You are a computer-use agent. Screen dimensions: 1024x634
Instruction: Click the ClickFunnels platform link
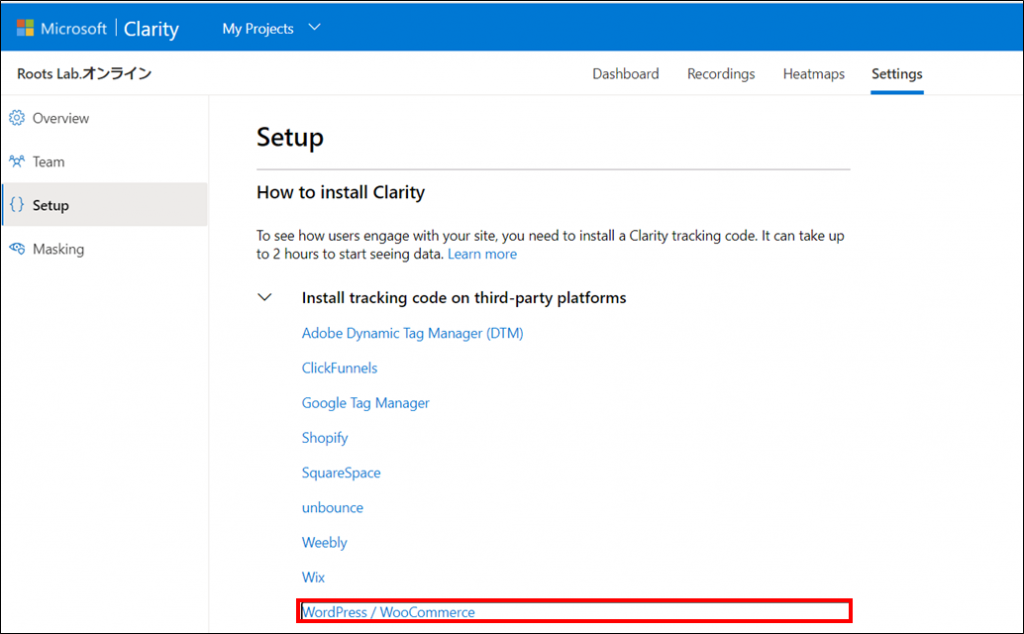339,368
